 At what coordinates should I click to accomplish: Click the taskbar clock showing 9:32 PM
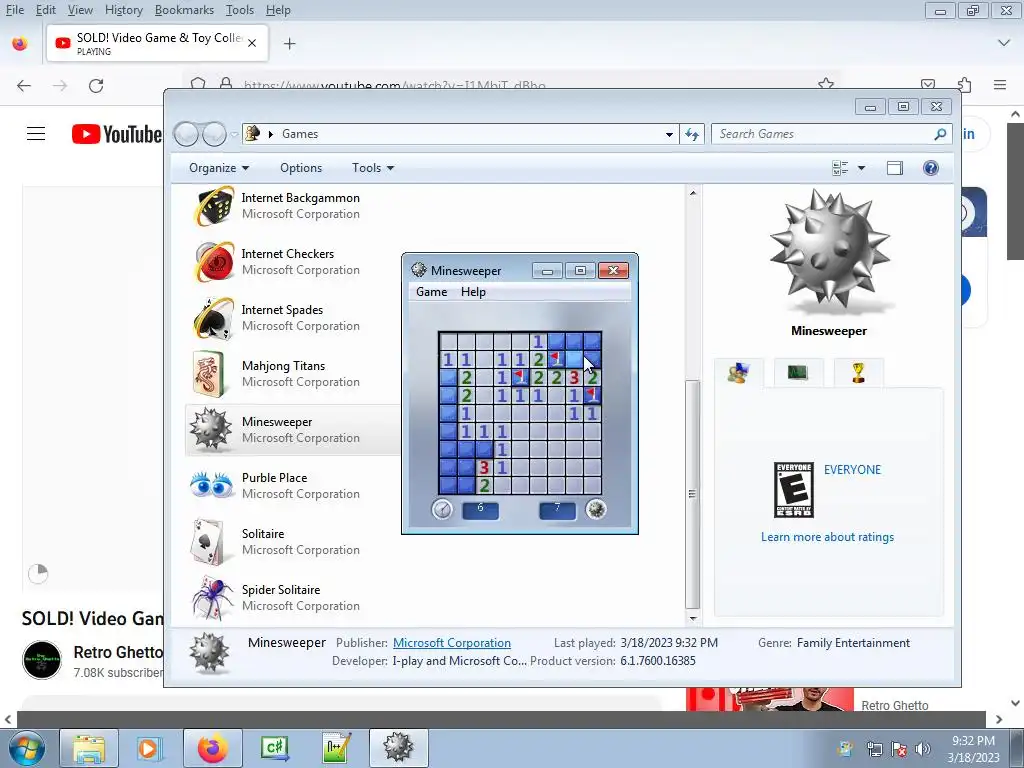974,741
